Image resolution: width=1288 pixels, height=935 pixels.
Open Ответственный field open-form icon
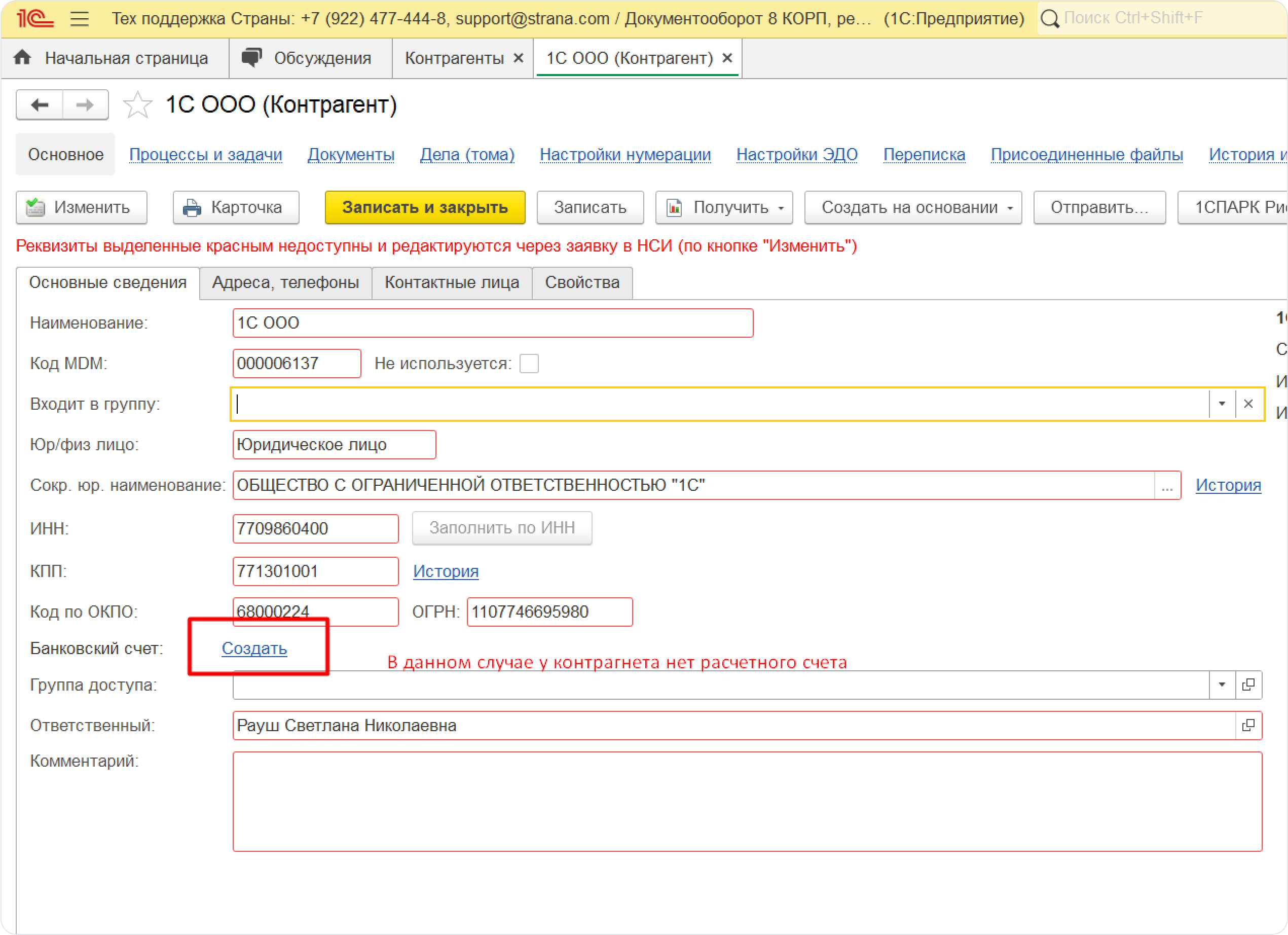(x=1248, y=726)
